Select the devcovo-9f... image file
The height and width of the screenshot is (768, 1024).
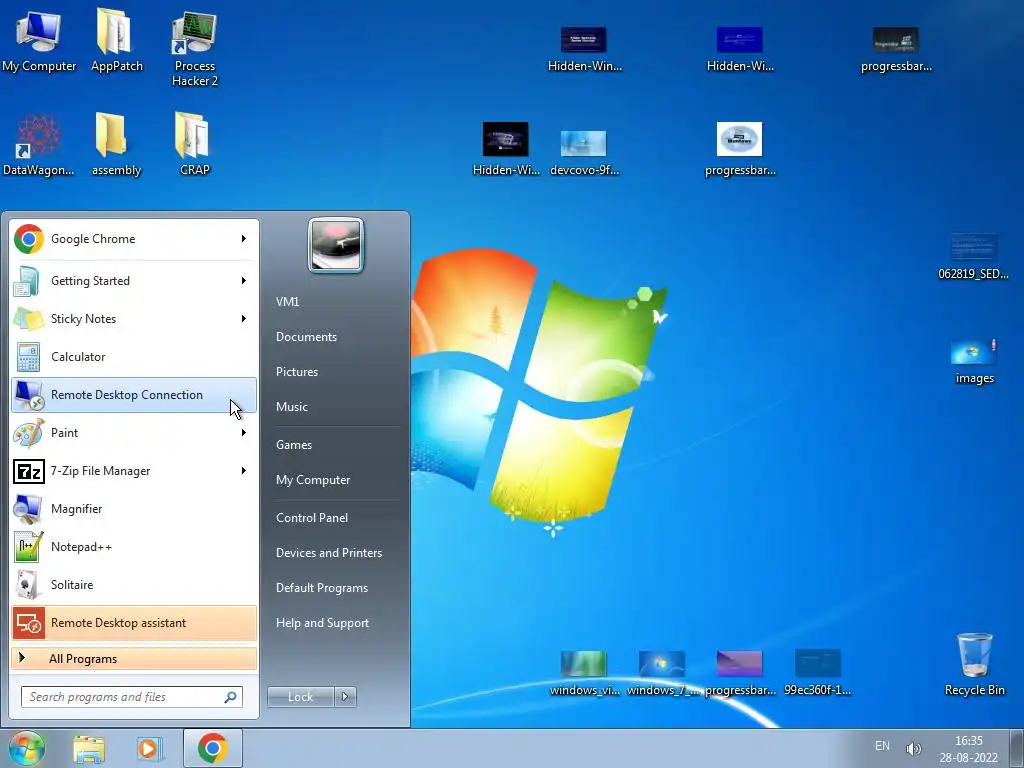pos(584,153)
